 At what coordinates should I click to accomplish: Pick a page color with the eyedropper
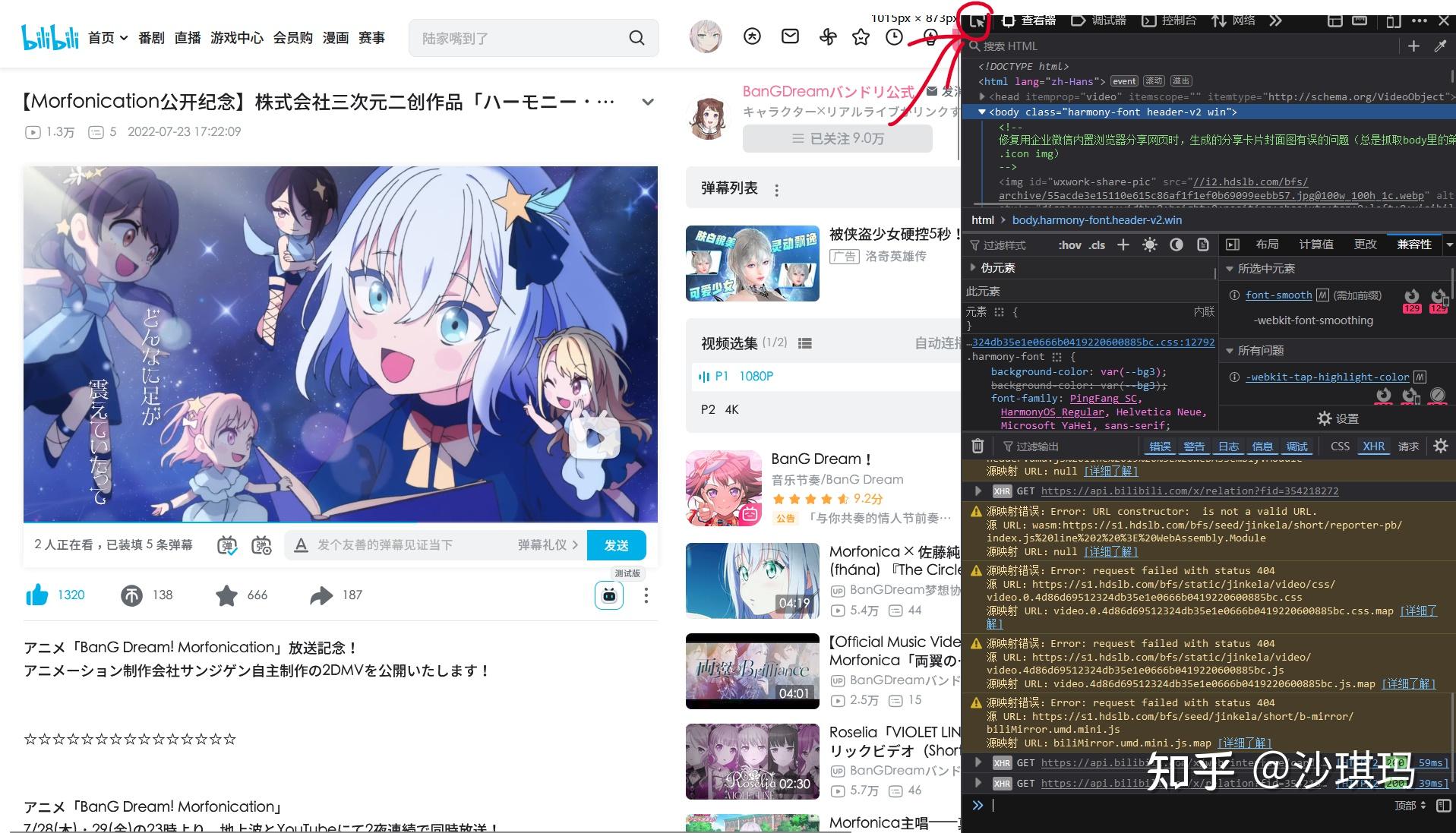[1440, 46]
